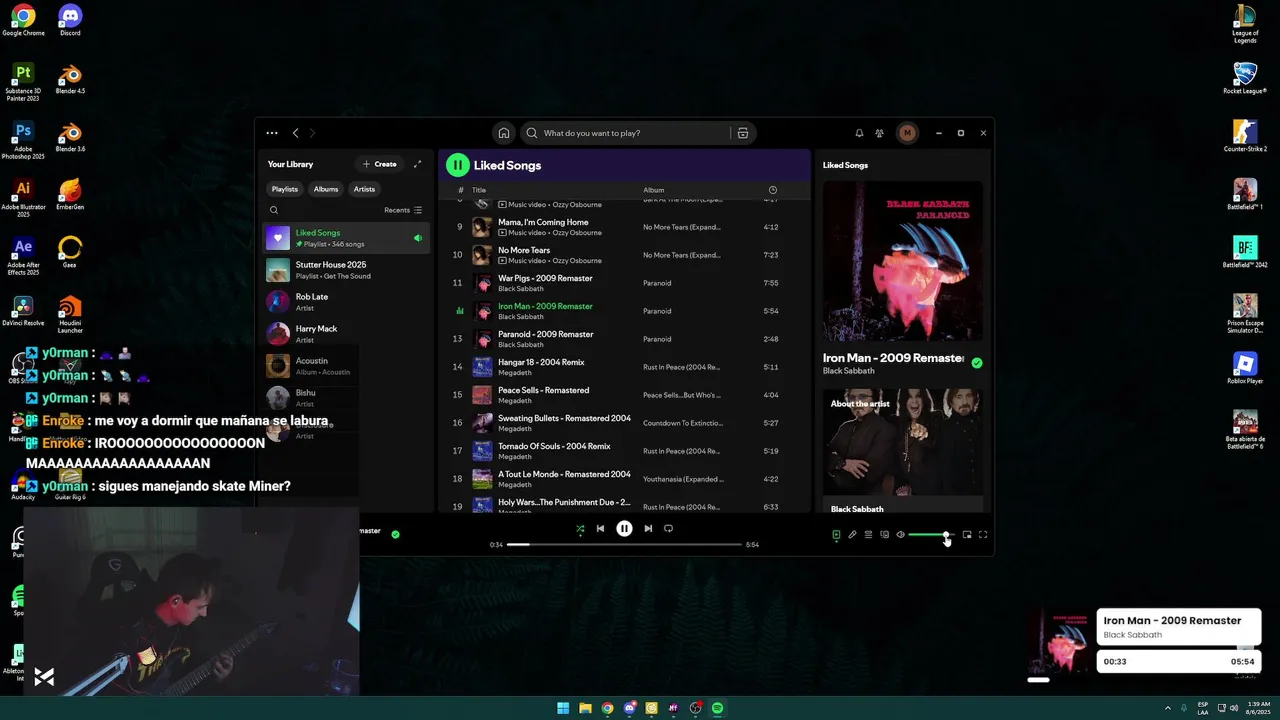Open connect to a device icon
This screenshot has width=1280, height=720.
pos(884,535)
